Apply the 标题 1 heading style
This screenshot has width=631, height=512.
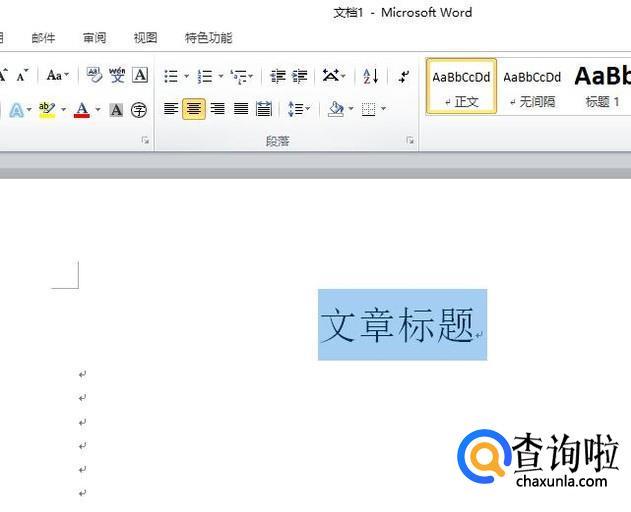pos(602,86)
